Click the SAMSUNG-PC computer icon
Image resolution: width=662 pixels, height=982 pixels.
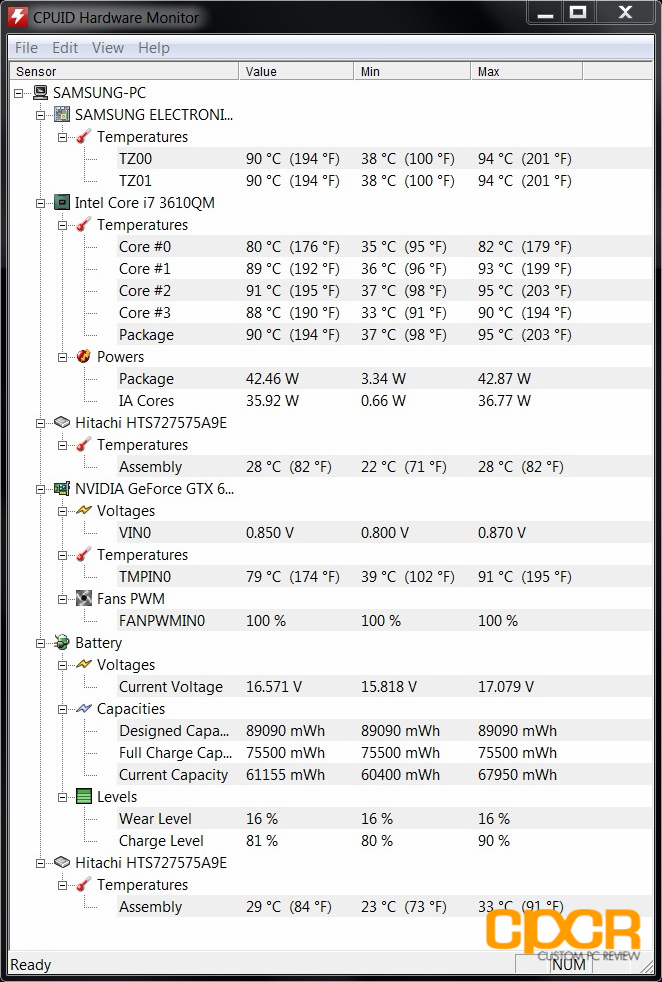pos(40,93)
